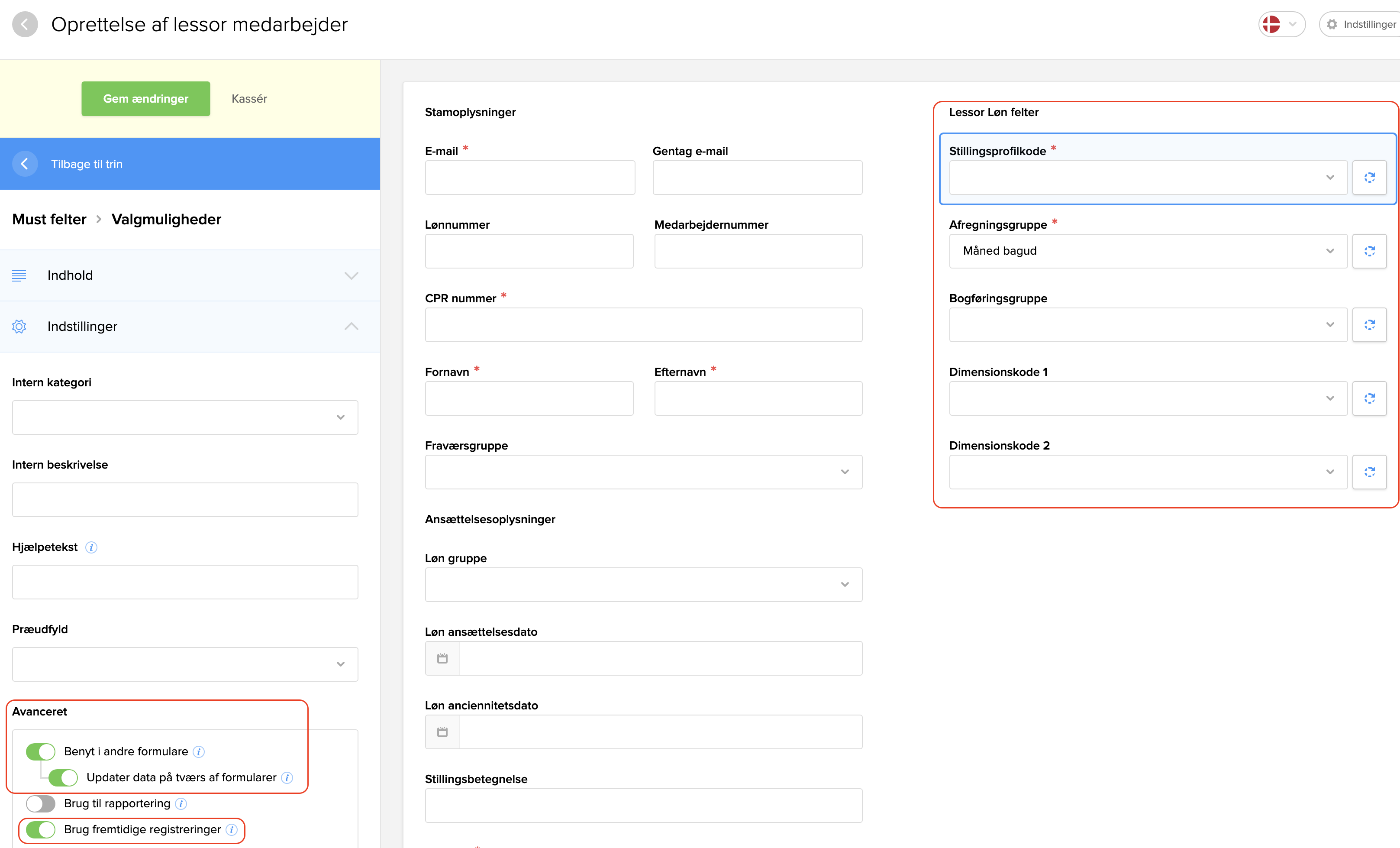
Task: Enable Brug til rapportering toggle
Action: 40,804
